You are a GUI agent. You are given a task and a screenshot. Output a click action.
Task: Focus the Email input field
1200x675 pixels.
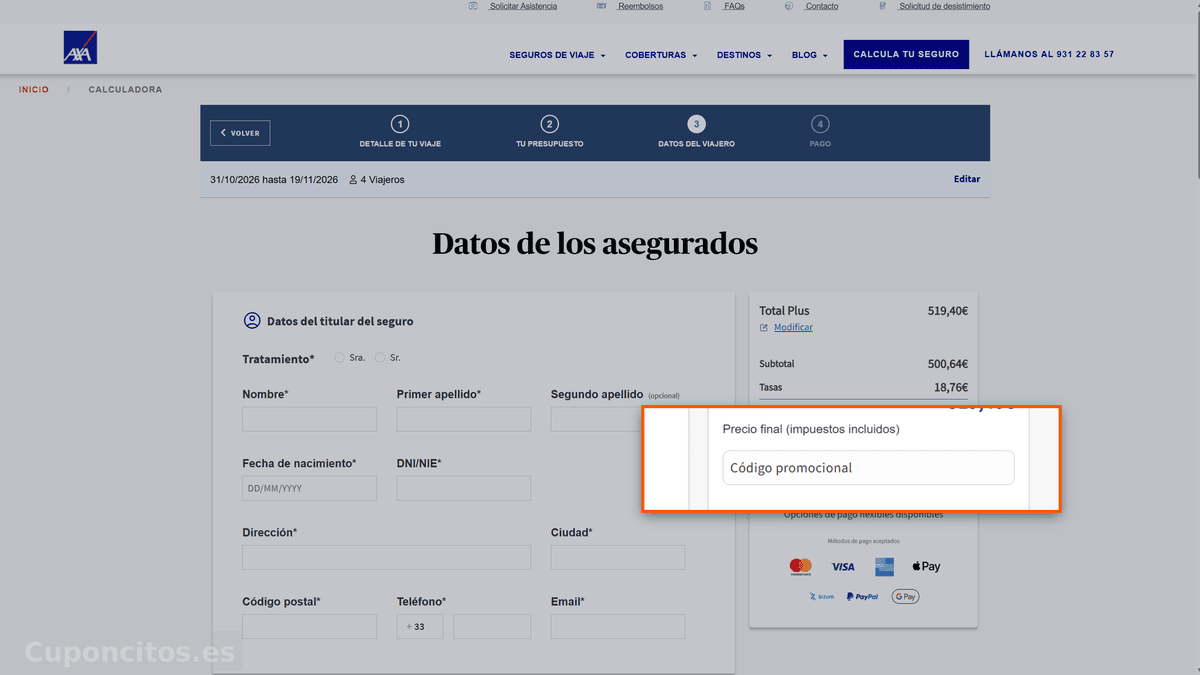(x=618, y=627)
